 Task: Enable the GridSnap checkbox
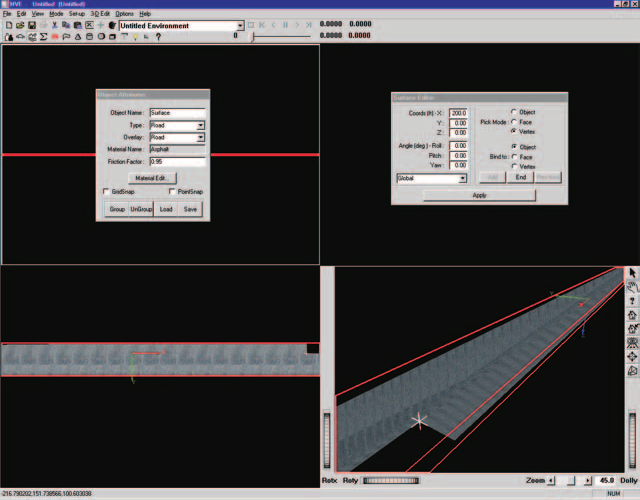(x=106, y=191)
